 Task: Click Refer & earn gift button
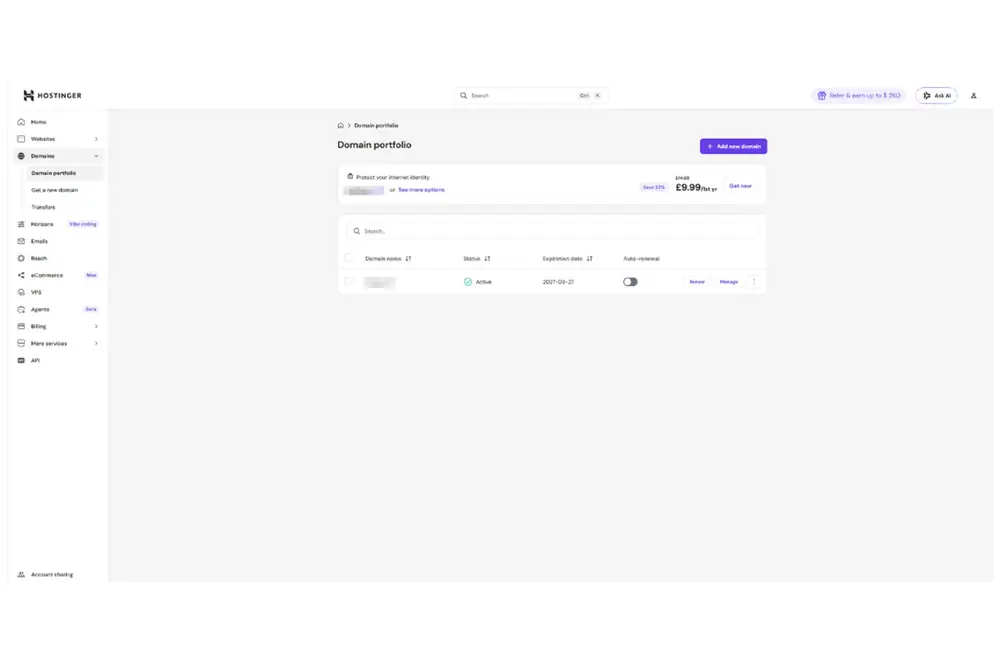pyautogui.click(x=859, y=96)
